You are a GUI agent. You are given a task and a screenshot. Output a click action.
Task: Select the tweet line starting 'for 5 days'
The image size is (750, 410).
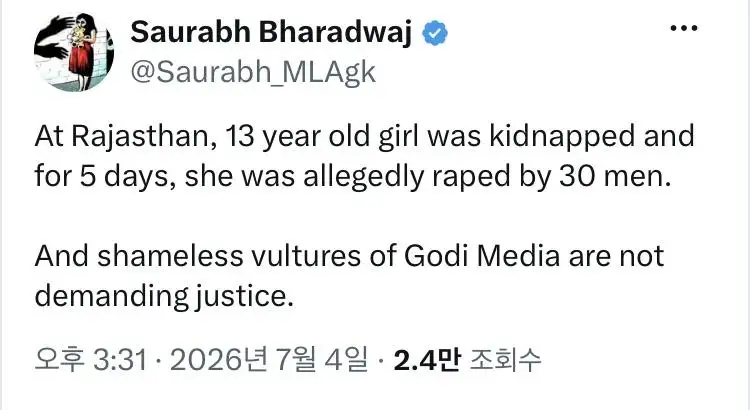pyautogui.click(x=353, y=177)
